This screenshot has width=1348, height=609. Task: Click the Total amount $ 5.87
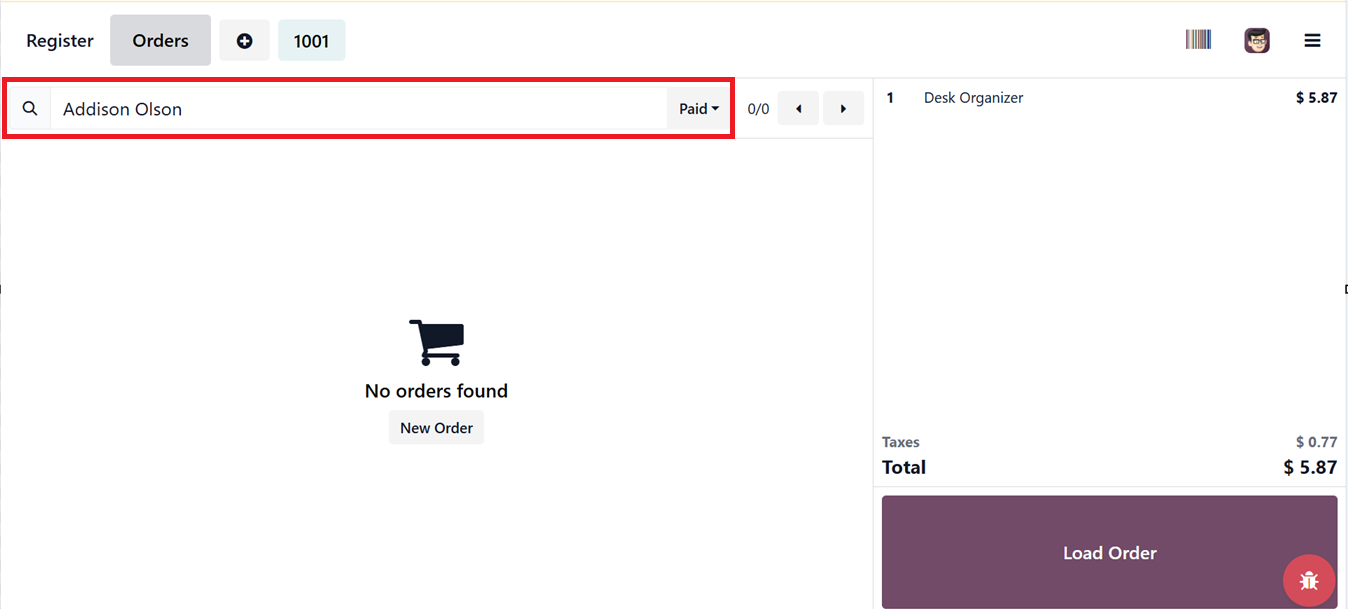pyautogui.click(x=1310, y=467)
